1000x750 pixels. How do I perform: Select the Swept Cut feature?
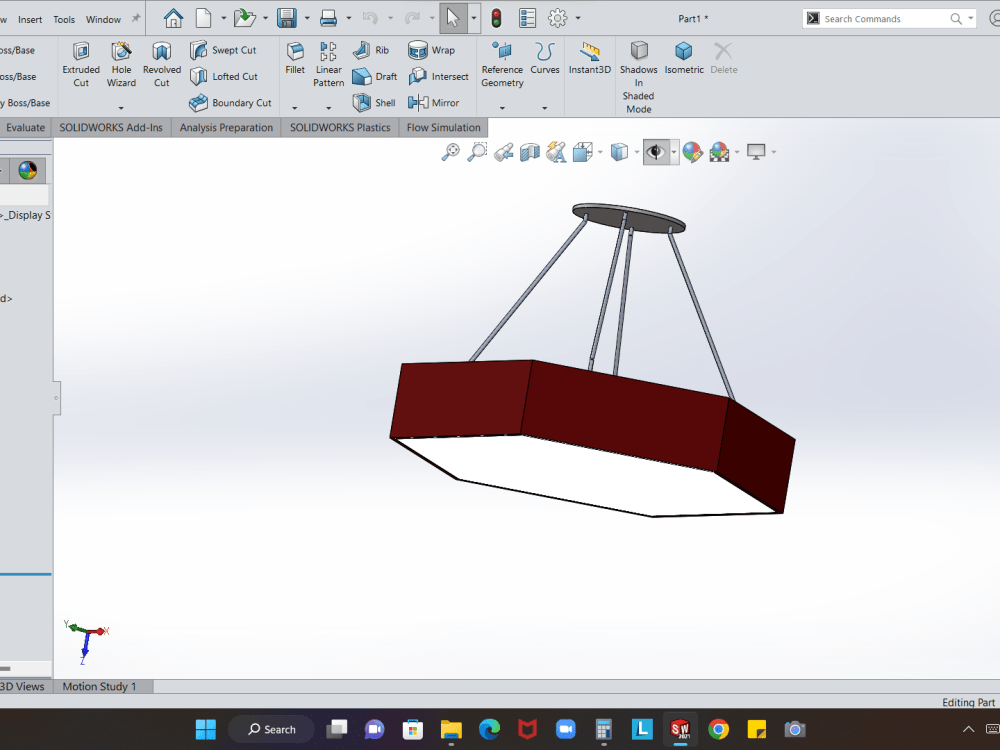(x=226, y=50)
